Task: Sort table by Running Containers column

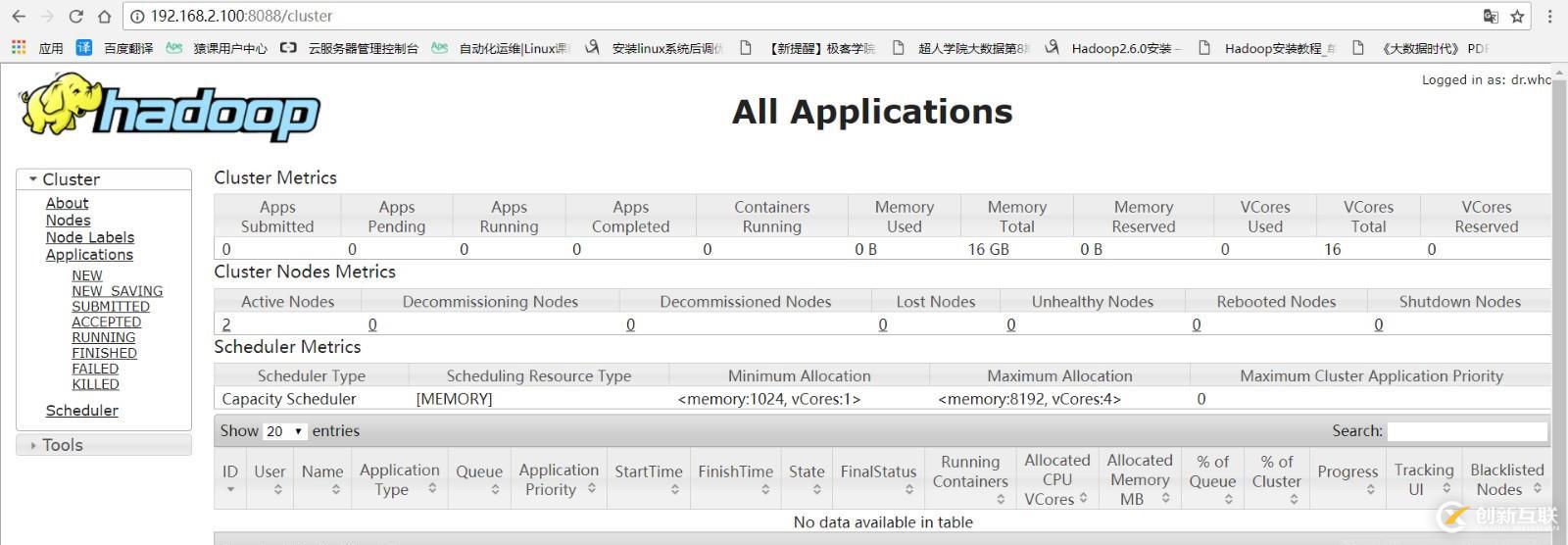Action: coord(970,479)
